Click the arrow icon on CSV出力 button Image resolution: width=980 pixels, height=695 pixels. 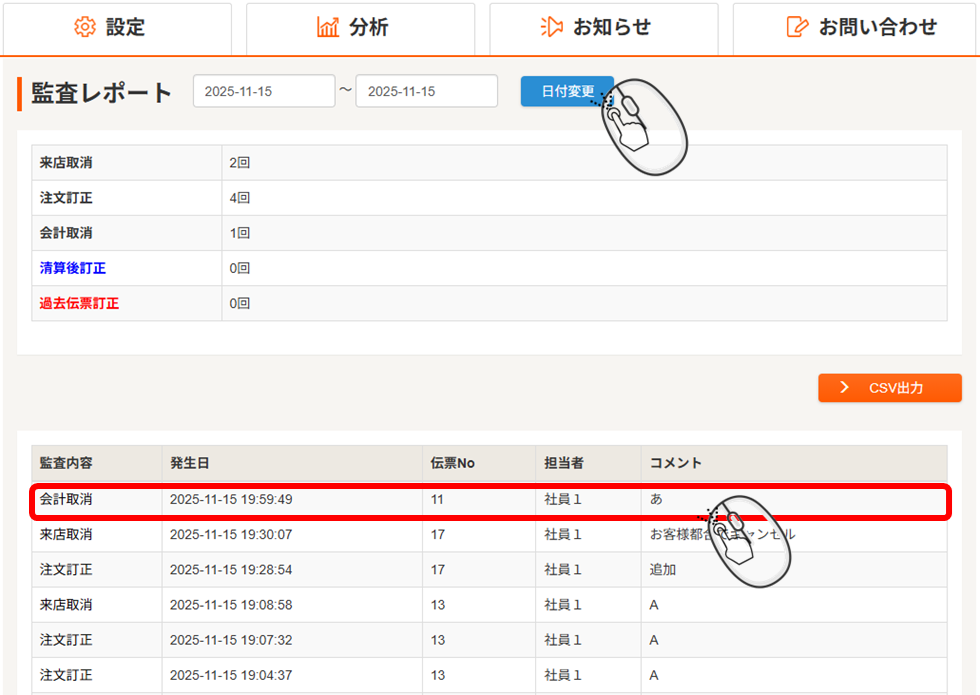pyautogui.click(x=845, y=388)
